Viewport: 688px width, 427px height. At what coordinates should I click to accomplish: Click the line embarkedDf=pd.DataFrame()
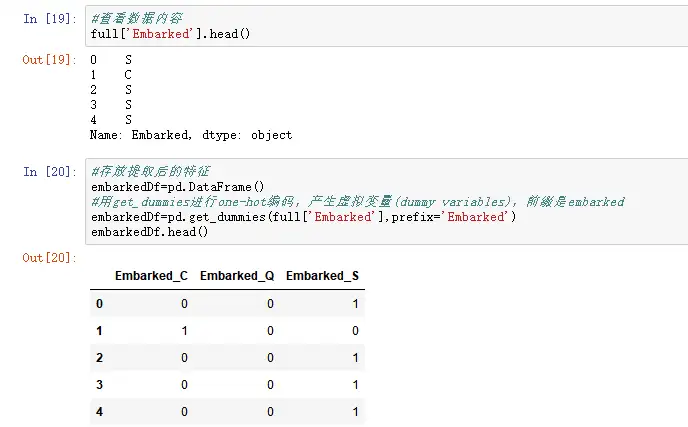click(x=178, y=187)
